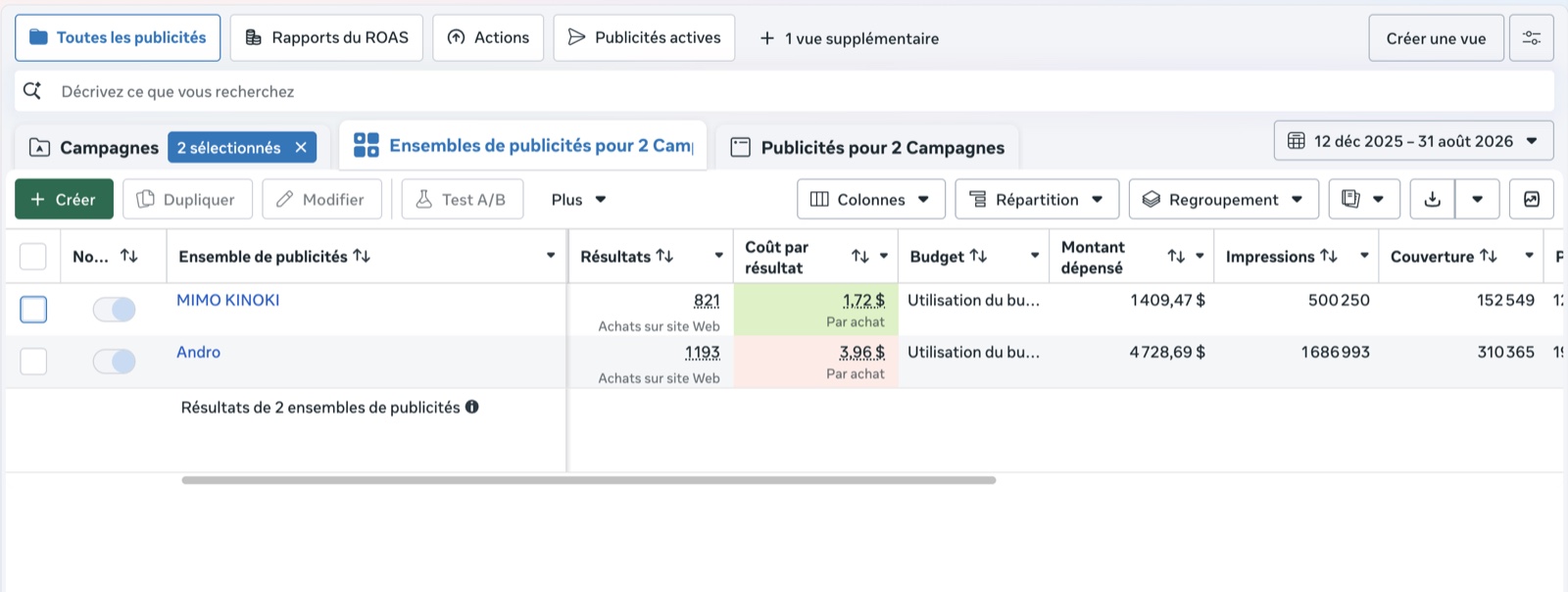Tick the Andro row checkbox
Image resolution: width=1568 pixels, height=592 pixels.
point(33,361)
